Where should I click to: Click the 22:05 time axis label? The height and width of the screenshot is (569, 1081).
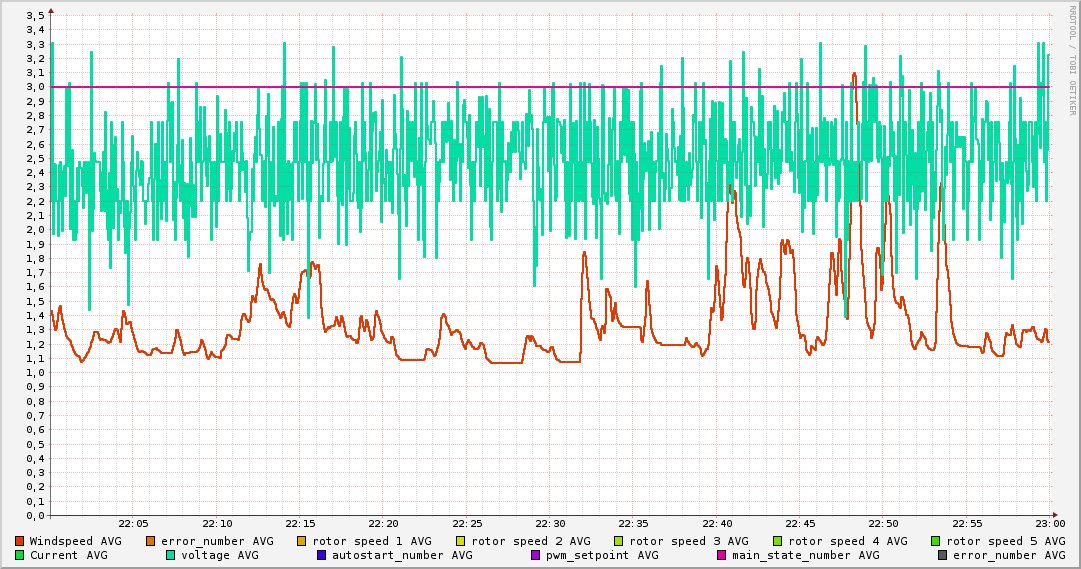pyautogui.click(x=134, y=524)
